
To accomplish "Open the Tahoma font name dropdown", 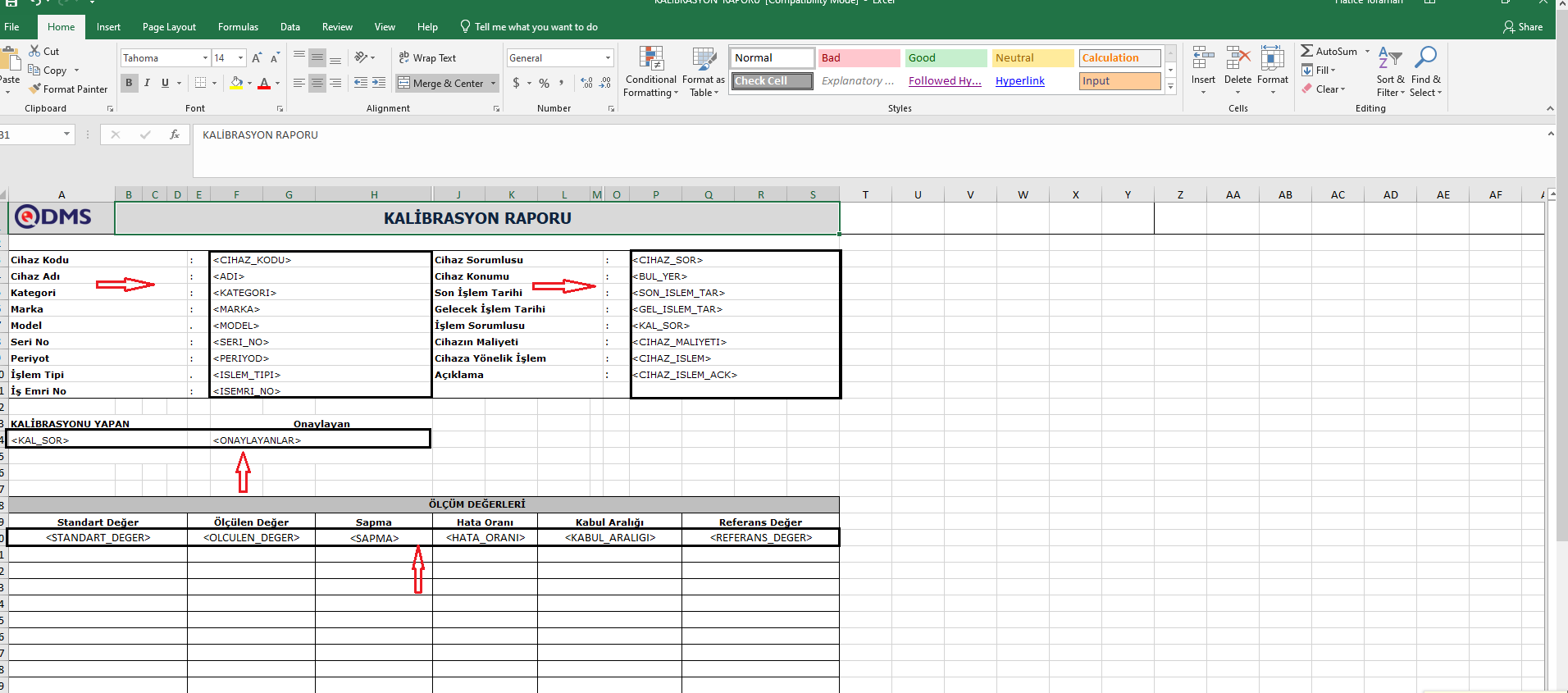I will [205, 58].
